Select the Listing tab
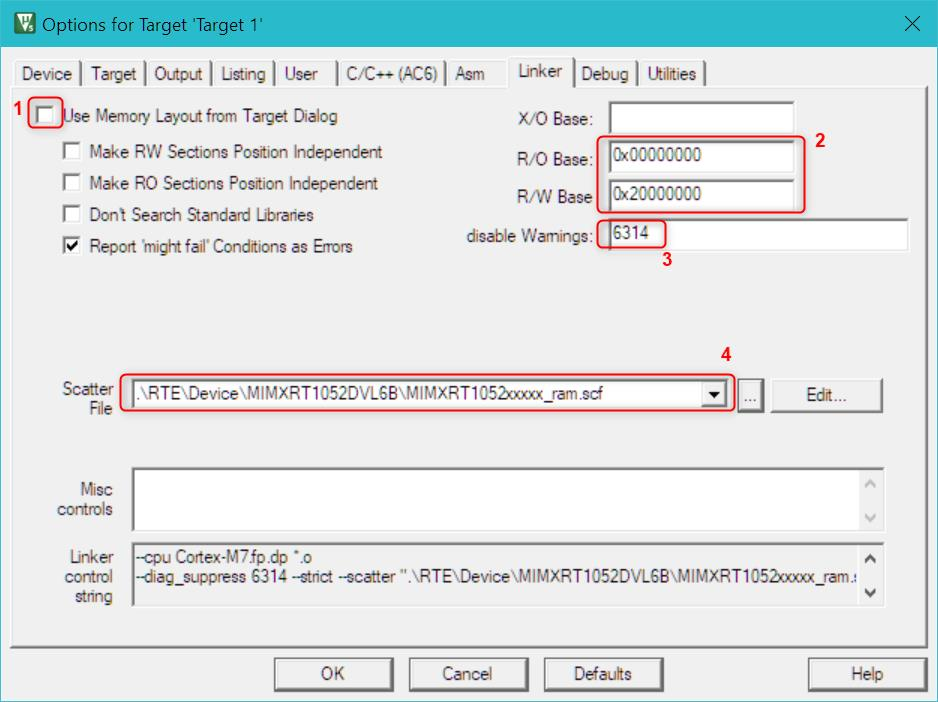 (243, 74)
